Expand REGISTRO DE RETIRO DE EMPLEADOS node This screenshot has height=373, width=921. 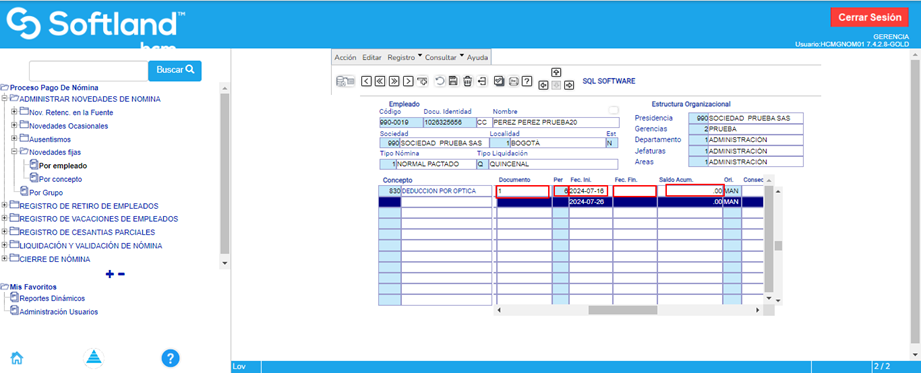point(5,205)
